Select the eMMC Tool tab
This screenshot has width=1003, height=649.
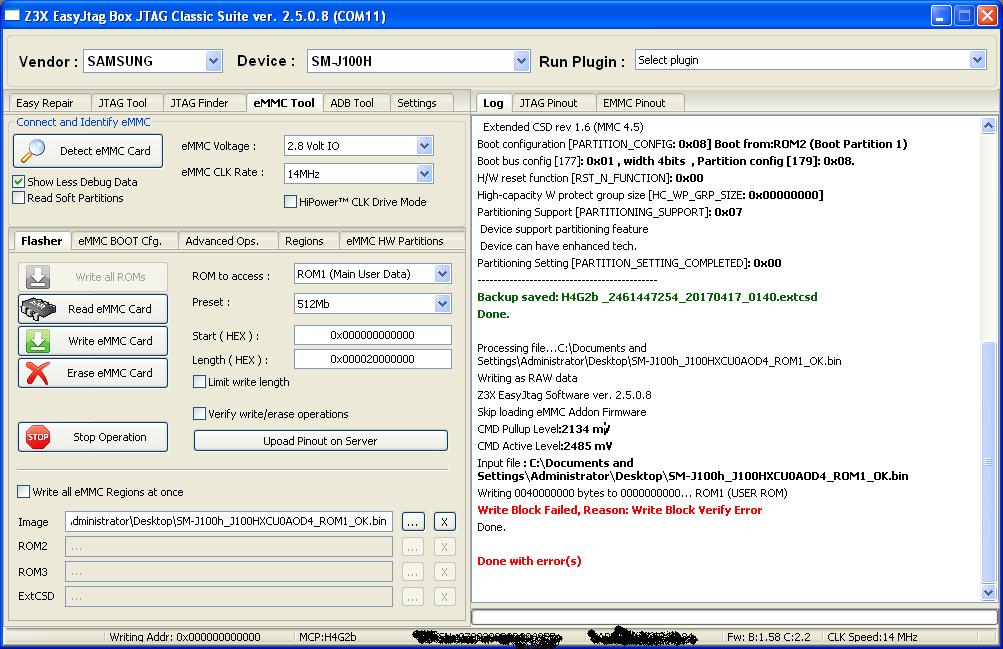[x=284, y=102]
